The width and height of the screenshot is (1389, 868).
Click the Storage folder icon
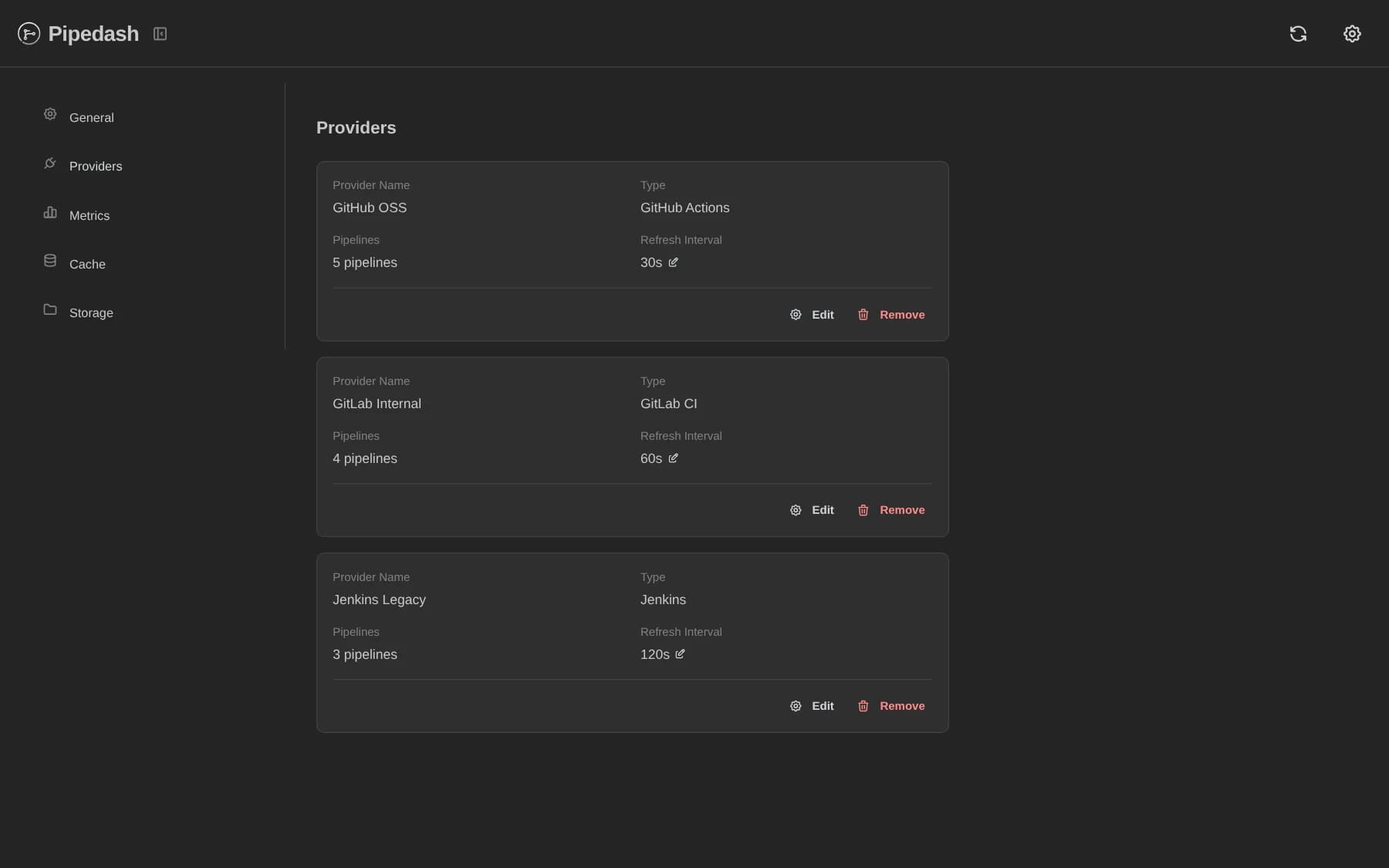[x=50, y=309]
